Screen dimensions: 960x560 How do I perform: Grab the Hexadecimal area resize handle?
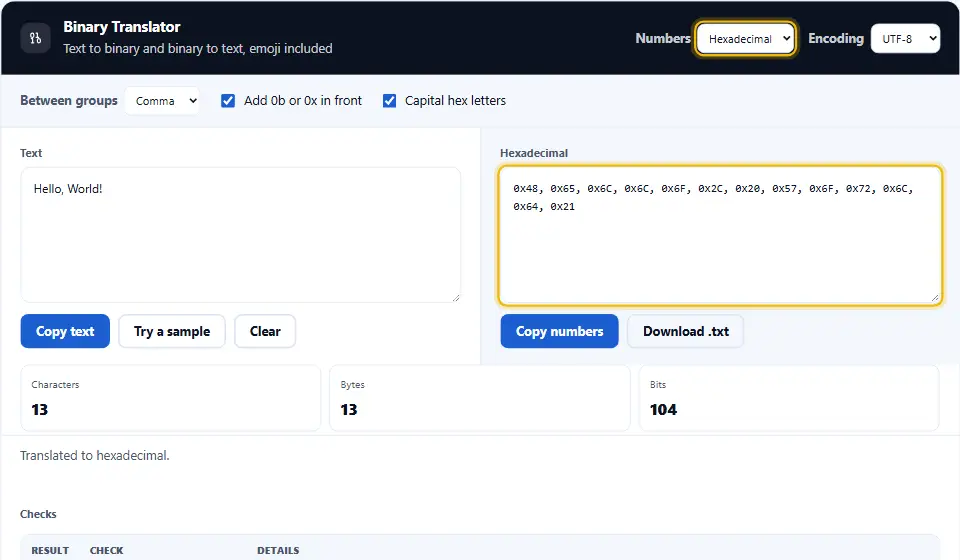(x=935, y=298)
